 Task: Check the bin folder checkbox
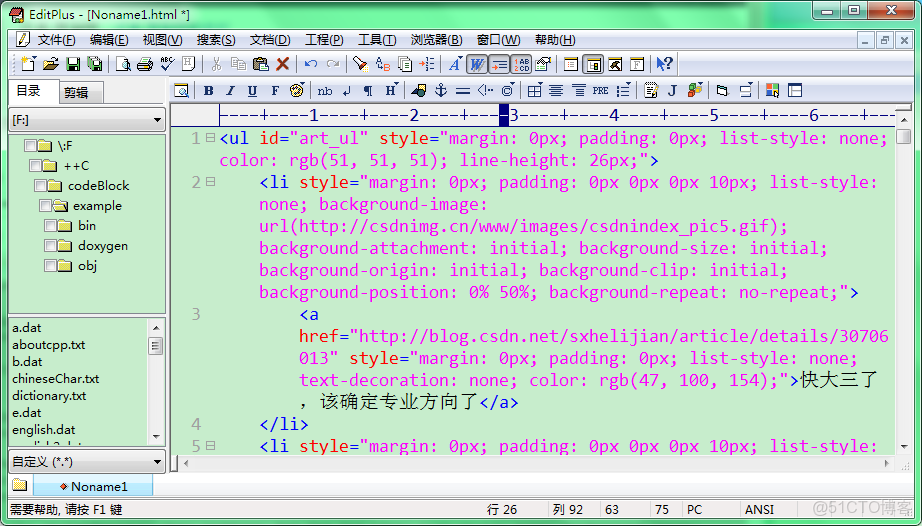50,226
